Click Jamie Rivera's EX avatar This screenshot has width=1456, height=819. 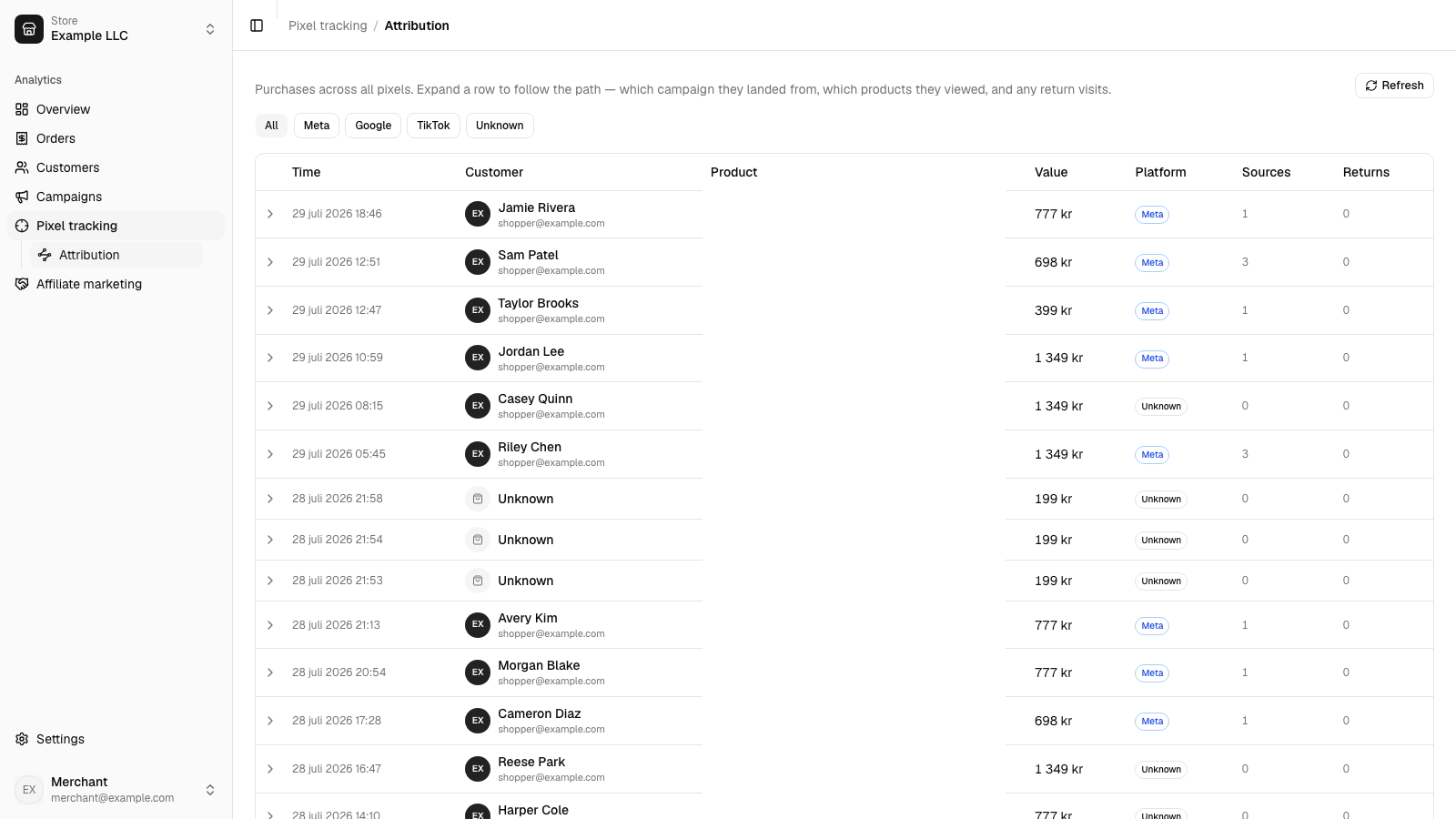[478, 214]
